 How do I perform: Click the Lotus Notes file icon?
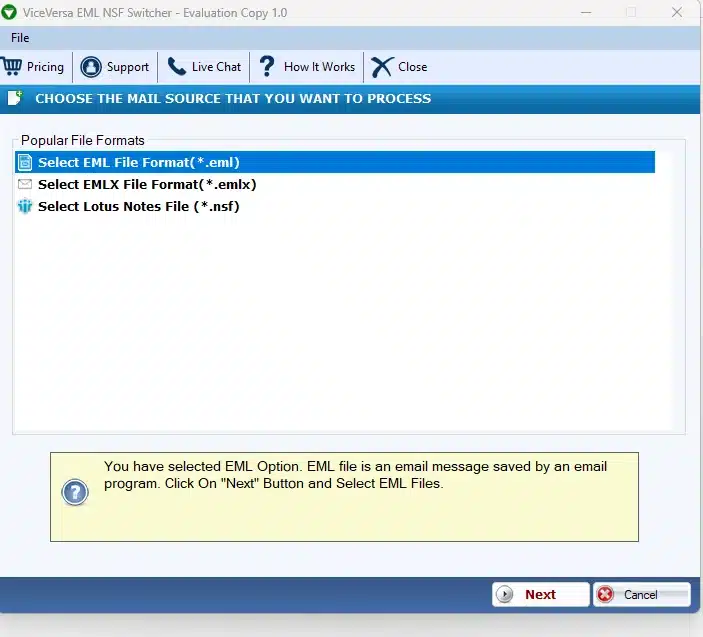[25, 207]
